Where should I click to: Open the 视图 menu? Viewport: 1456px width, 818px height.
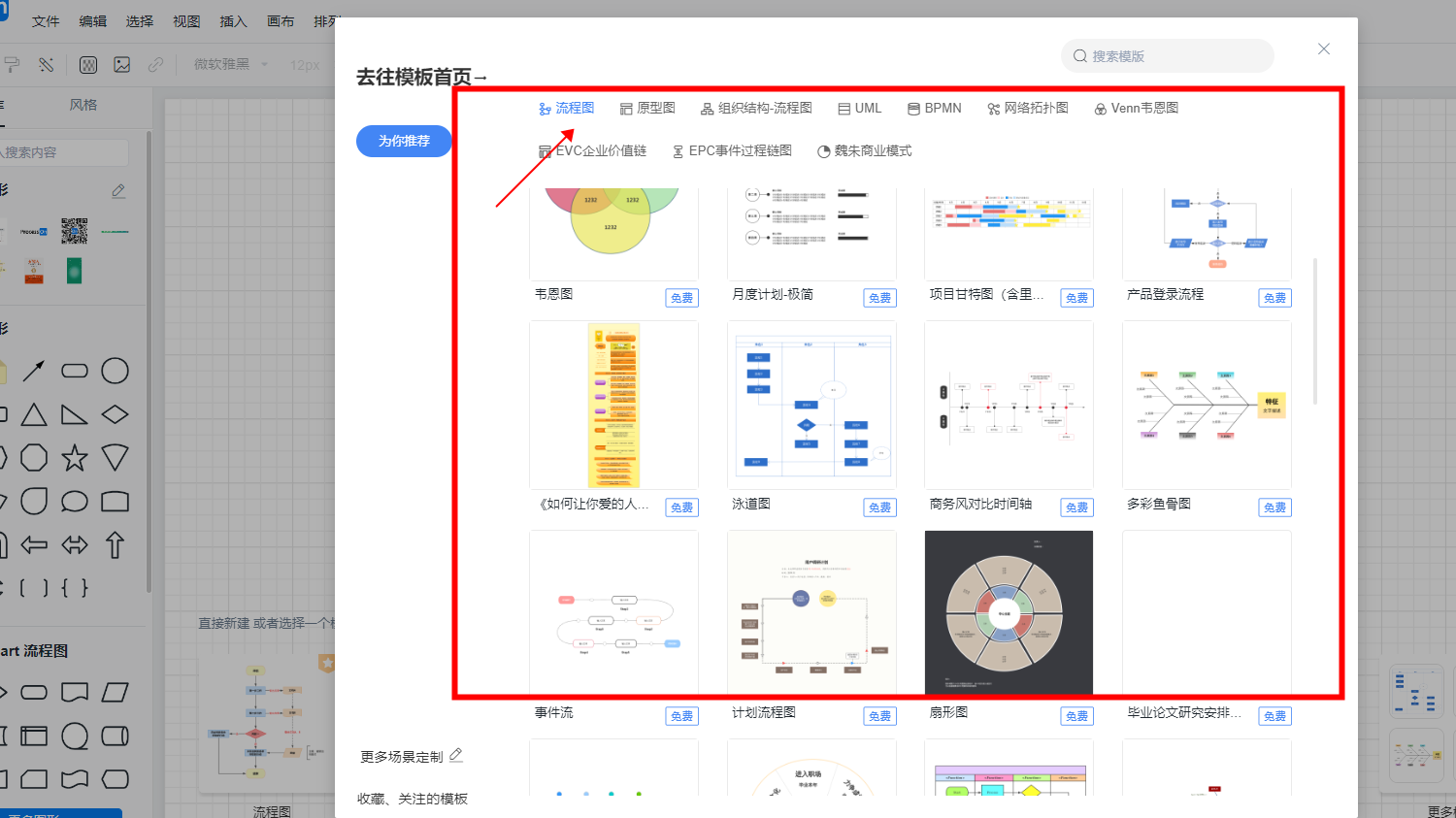[186, 21]
